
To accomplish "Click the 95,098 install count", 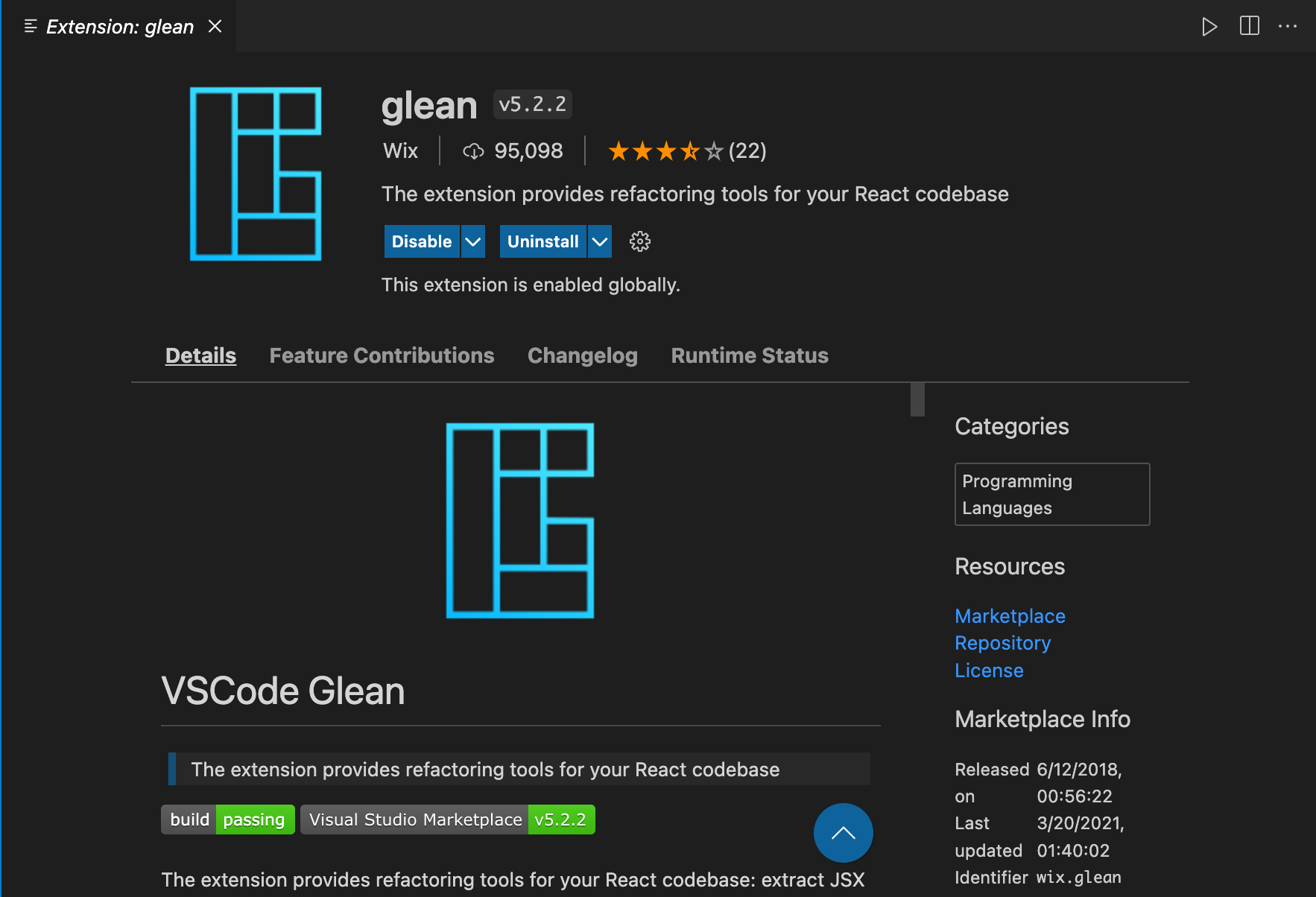I will click(528, 151).
